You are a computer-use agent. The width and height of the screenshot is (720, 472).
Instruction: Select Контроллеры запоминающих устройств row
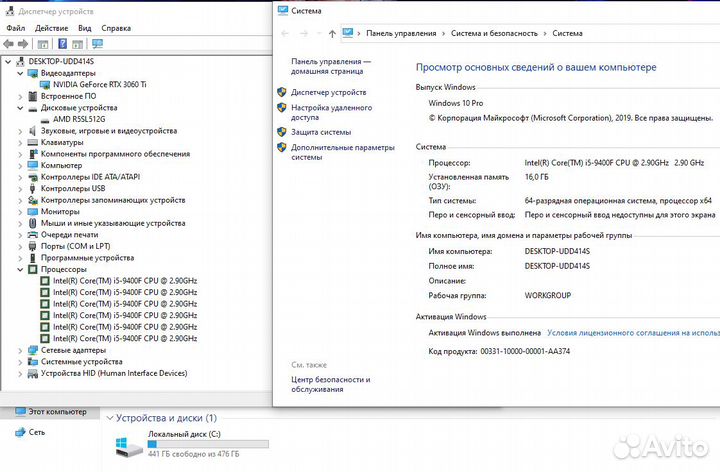click(x=113, y=200)
